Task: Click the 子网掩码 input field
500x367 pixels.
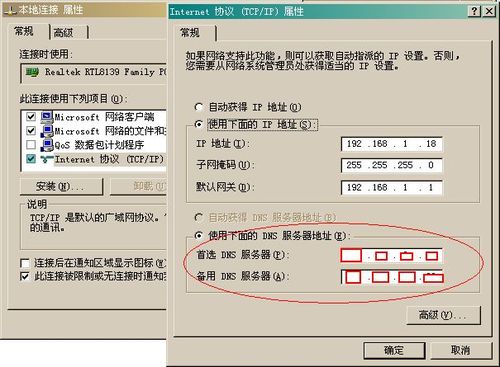Action: pos(392,165)
